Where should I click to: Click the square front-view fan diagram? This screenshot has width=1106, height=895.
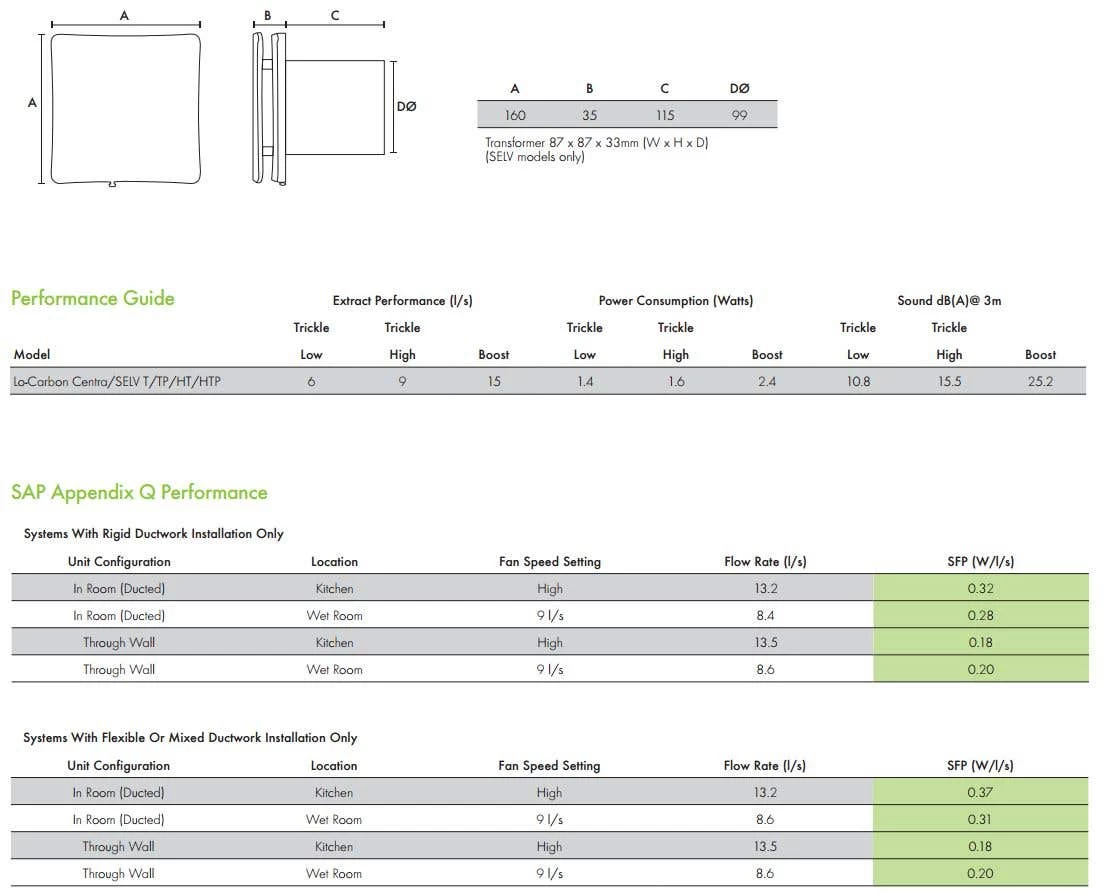click(125, 109)
